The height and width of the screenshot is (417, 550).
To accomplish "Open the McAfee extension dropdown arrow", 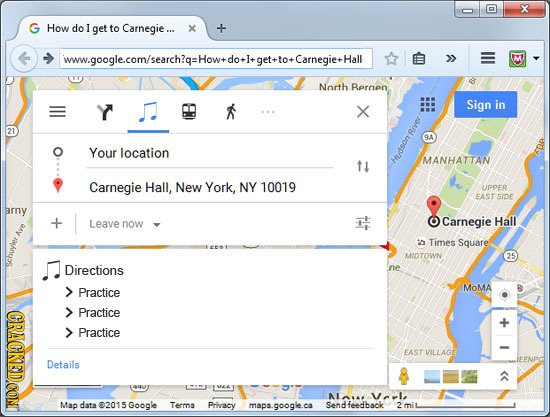I will click(536, 58).
